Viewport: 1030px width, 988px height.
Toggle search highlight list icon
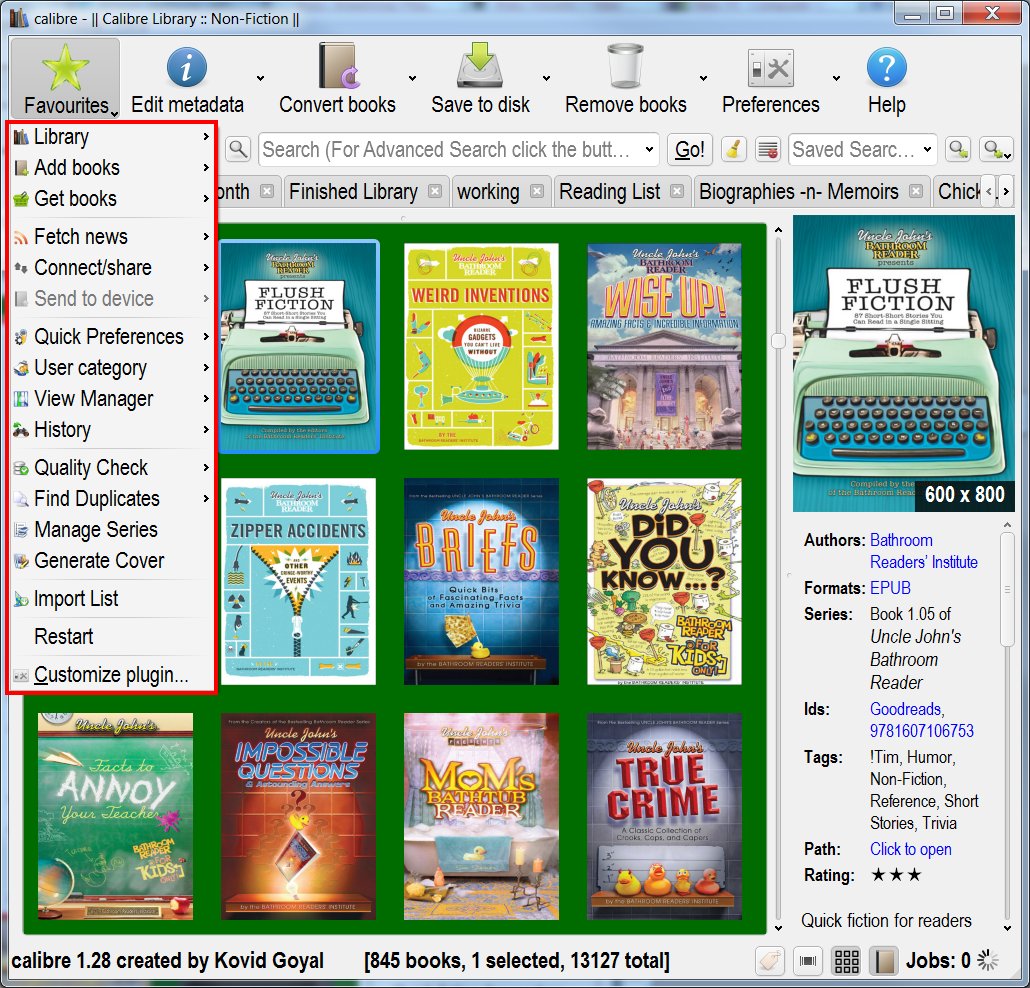click(x=767, y=149)
